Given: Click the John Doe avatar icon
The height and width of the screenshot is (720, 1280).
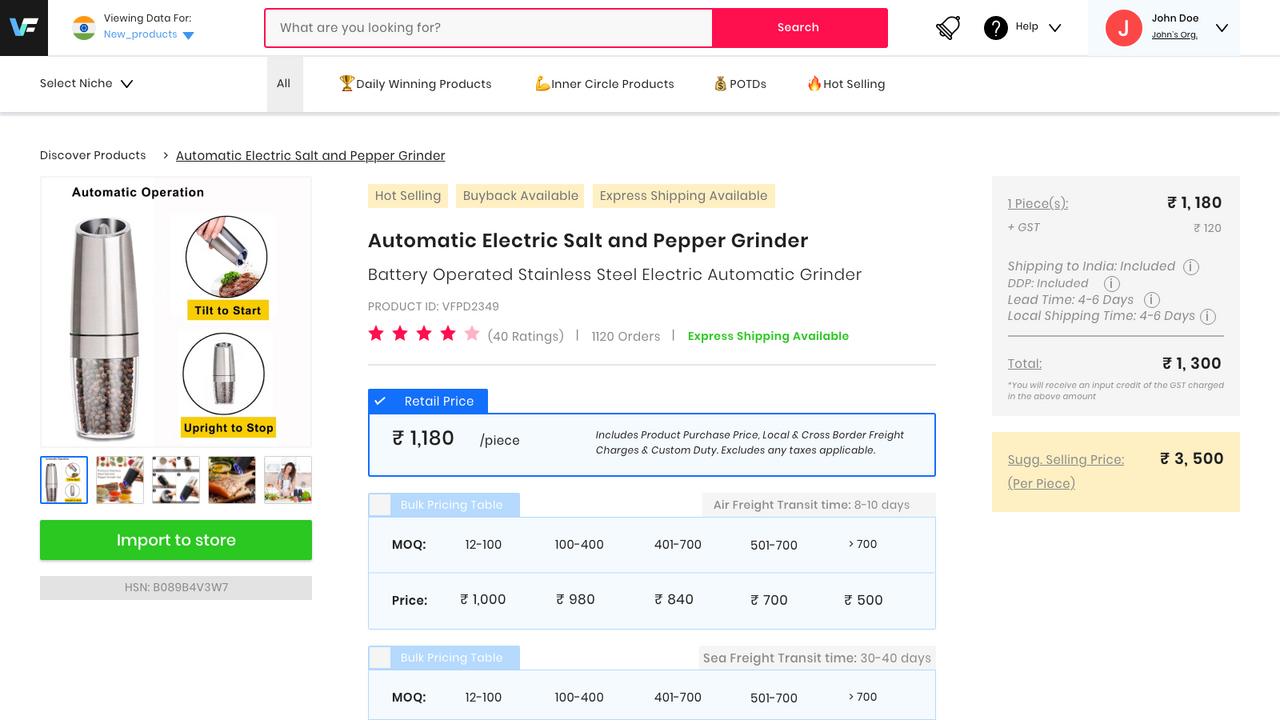Looking at the screenshot, I should (x=1123, y=28).
